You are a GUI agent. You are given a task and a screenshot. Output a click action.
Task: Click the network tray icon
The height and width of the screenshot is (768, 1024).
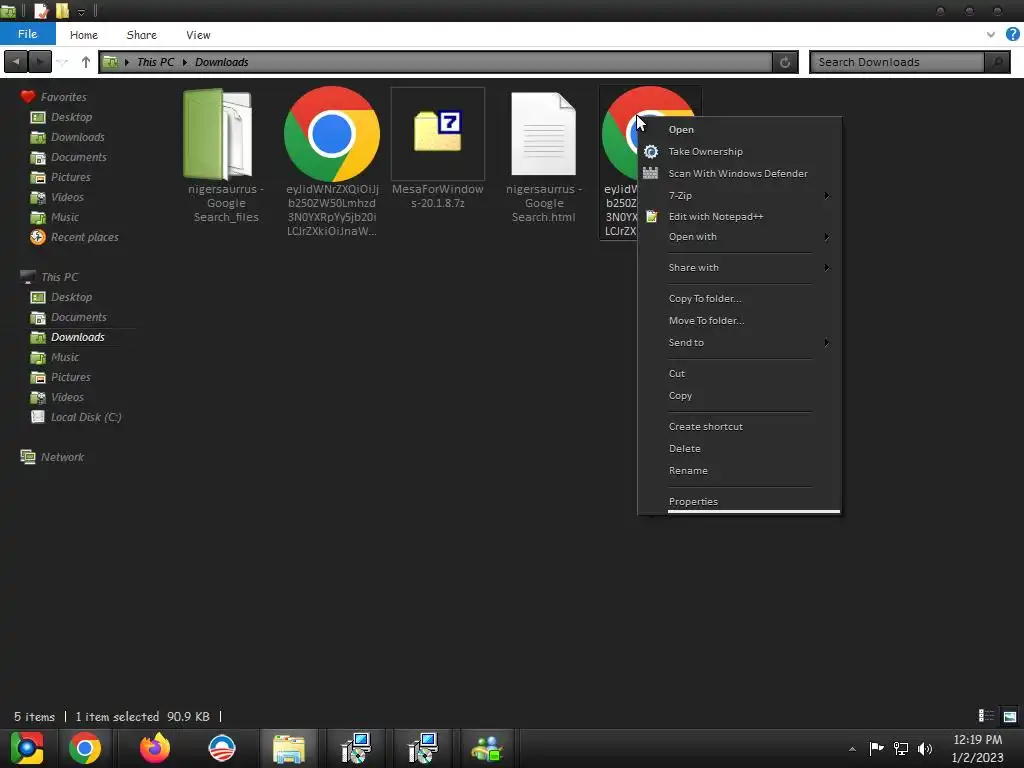coord(901,748)
